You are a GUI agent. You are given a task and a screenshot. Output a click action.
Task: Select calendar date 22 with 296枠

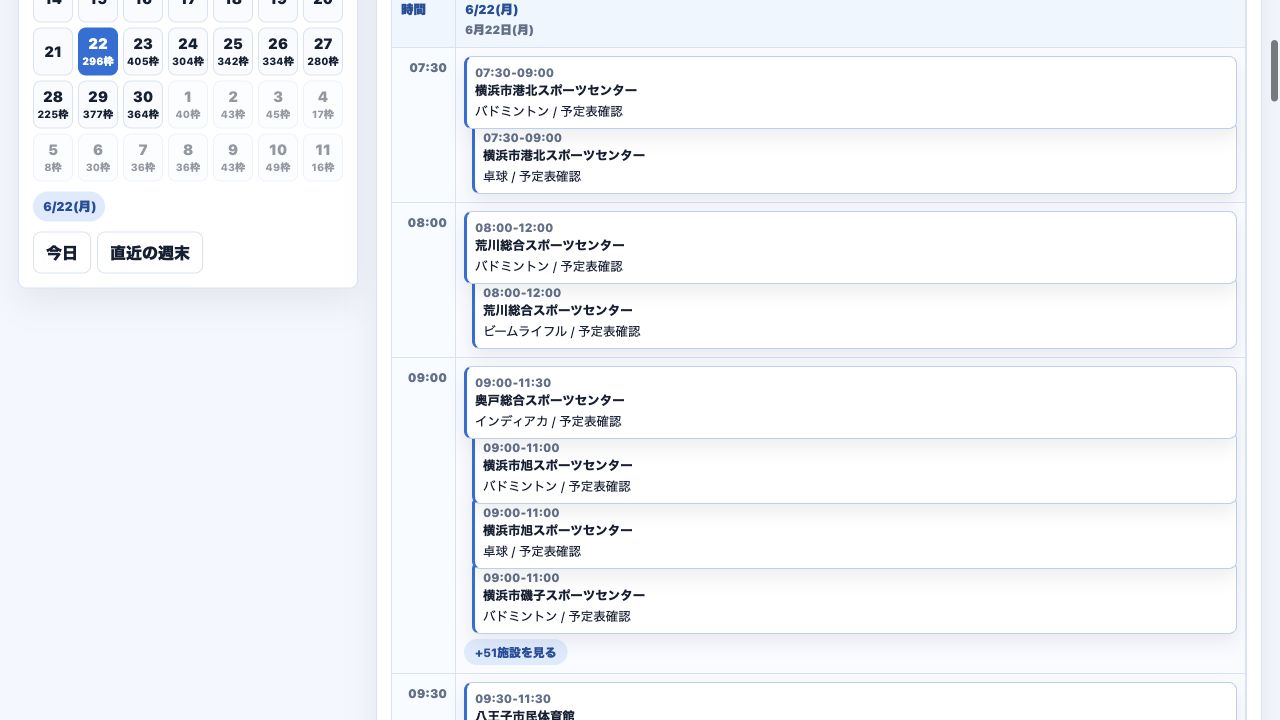98,51
